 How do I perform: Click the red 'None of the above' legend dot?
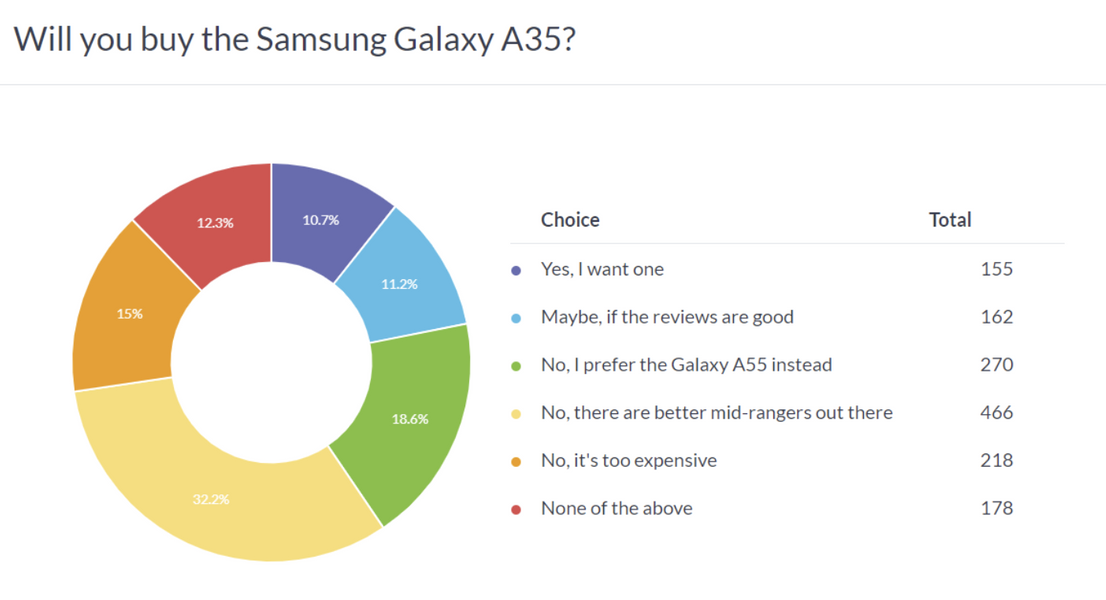516,510
